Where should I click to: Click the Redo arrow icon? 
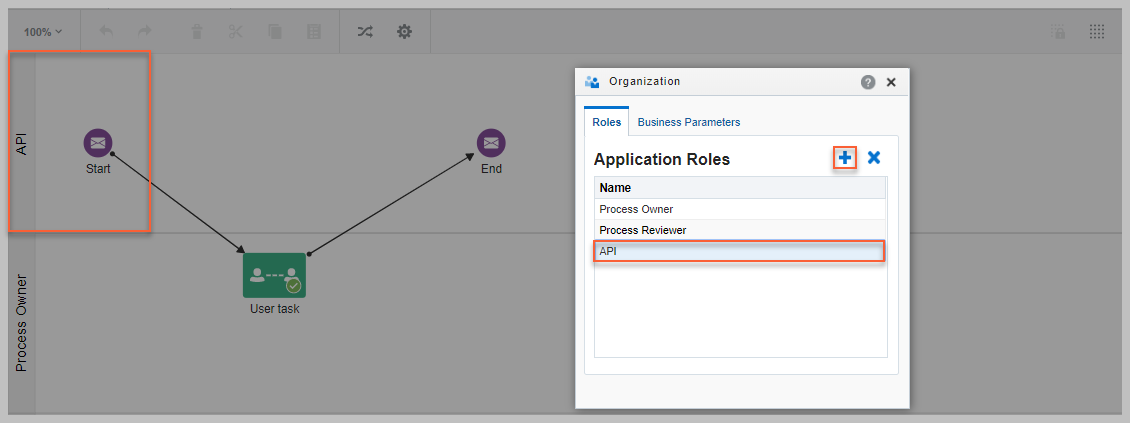coord(145,32)
